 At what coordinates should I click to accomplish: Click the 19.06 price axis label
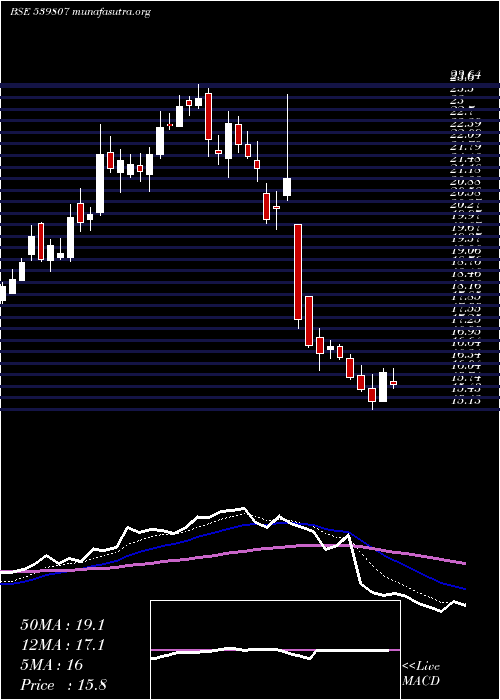(466, 251)
